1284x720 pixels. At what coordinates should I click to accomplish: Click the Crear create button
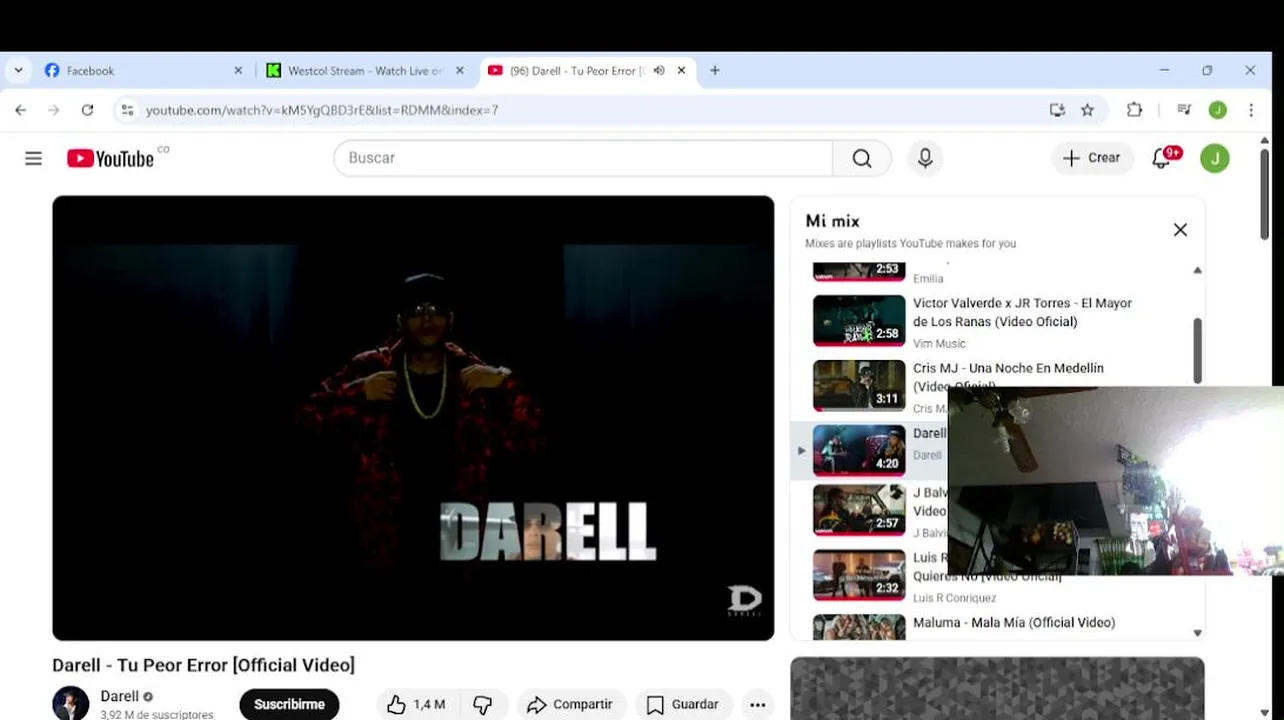coord(1092,158)
